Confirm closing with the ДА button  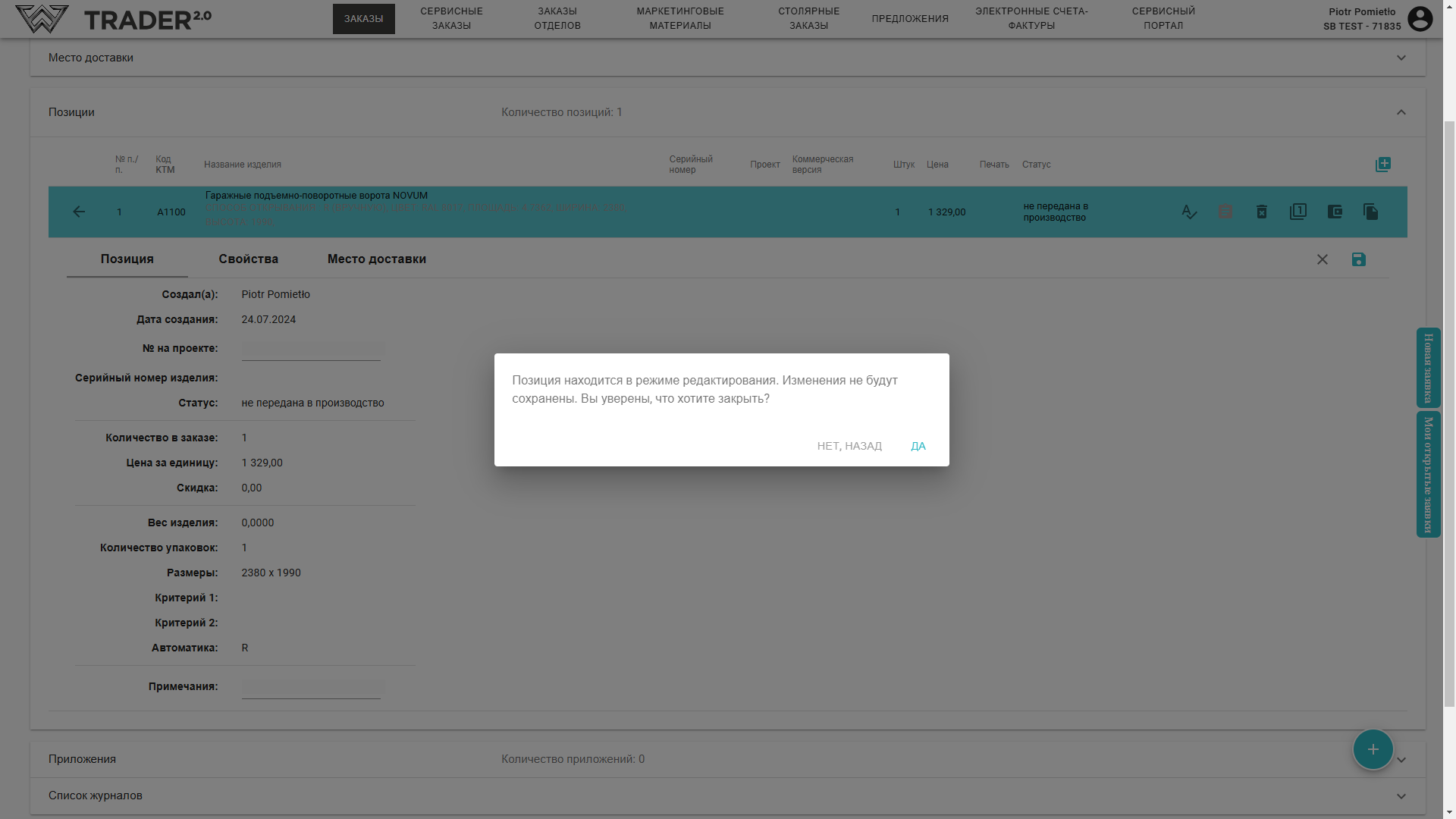click(918, 446)
